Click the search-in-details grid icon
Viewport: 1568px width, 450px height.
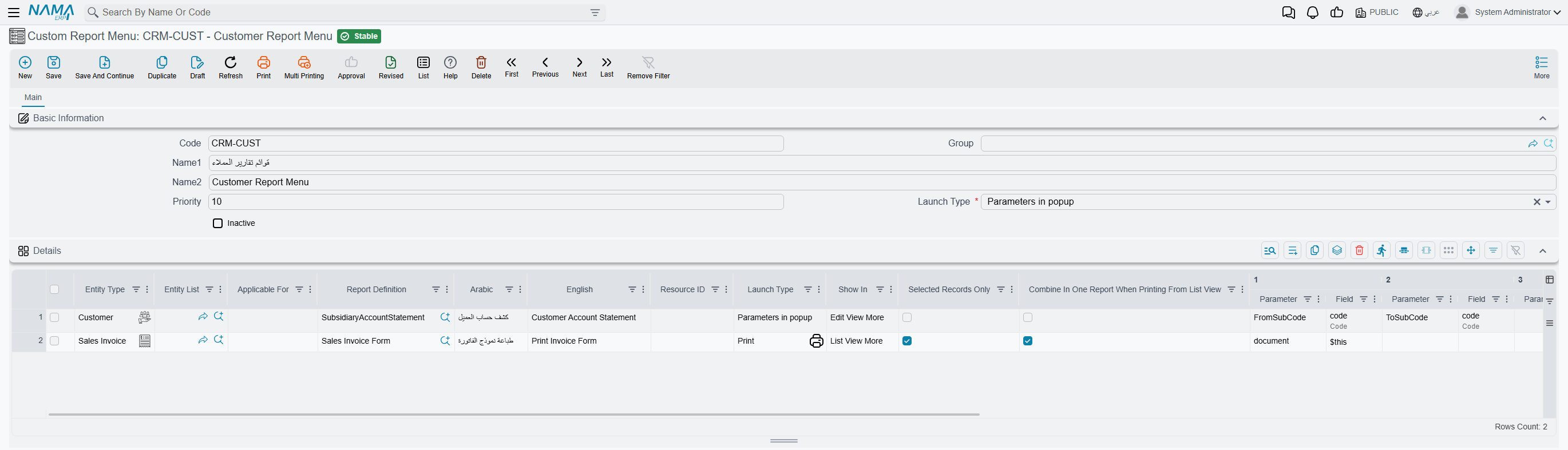click(x=1270, y=250)
